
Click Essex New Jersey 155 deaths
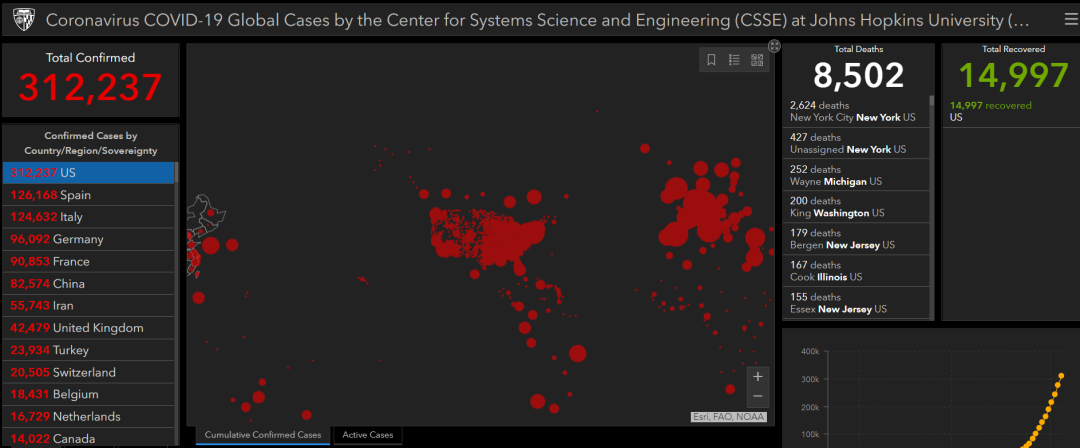coord(855,303)
